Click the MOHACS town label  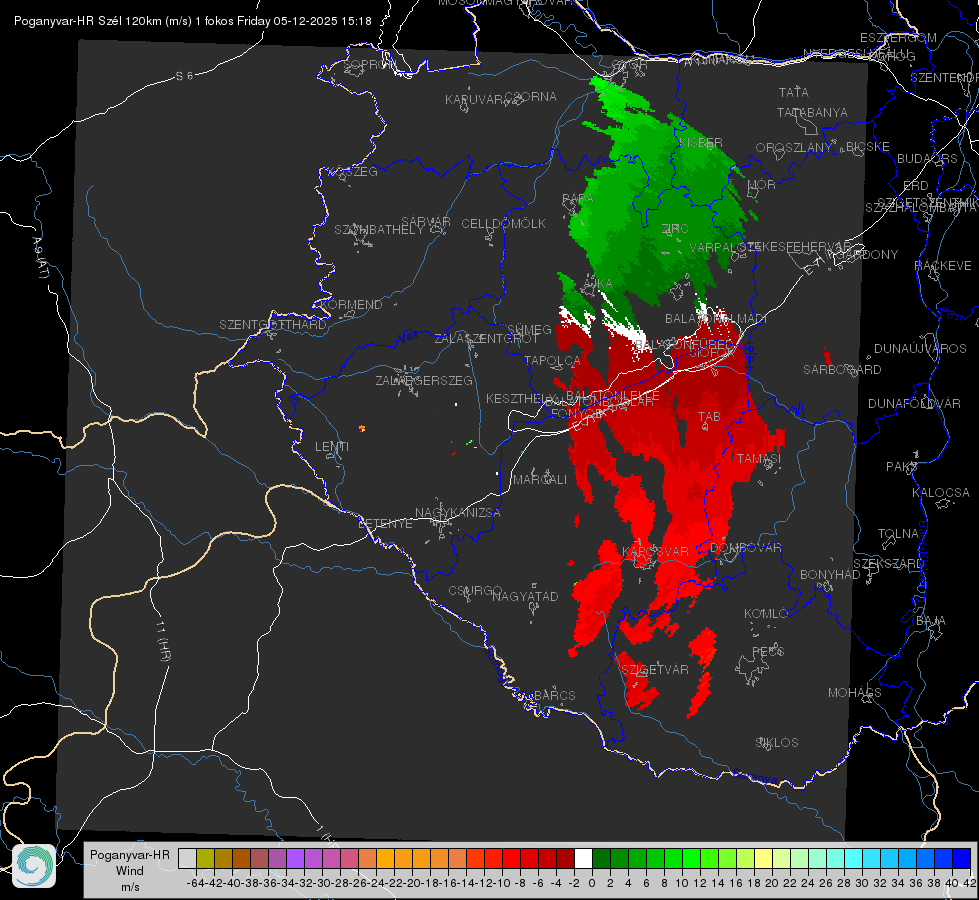tap(855, 693)
